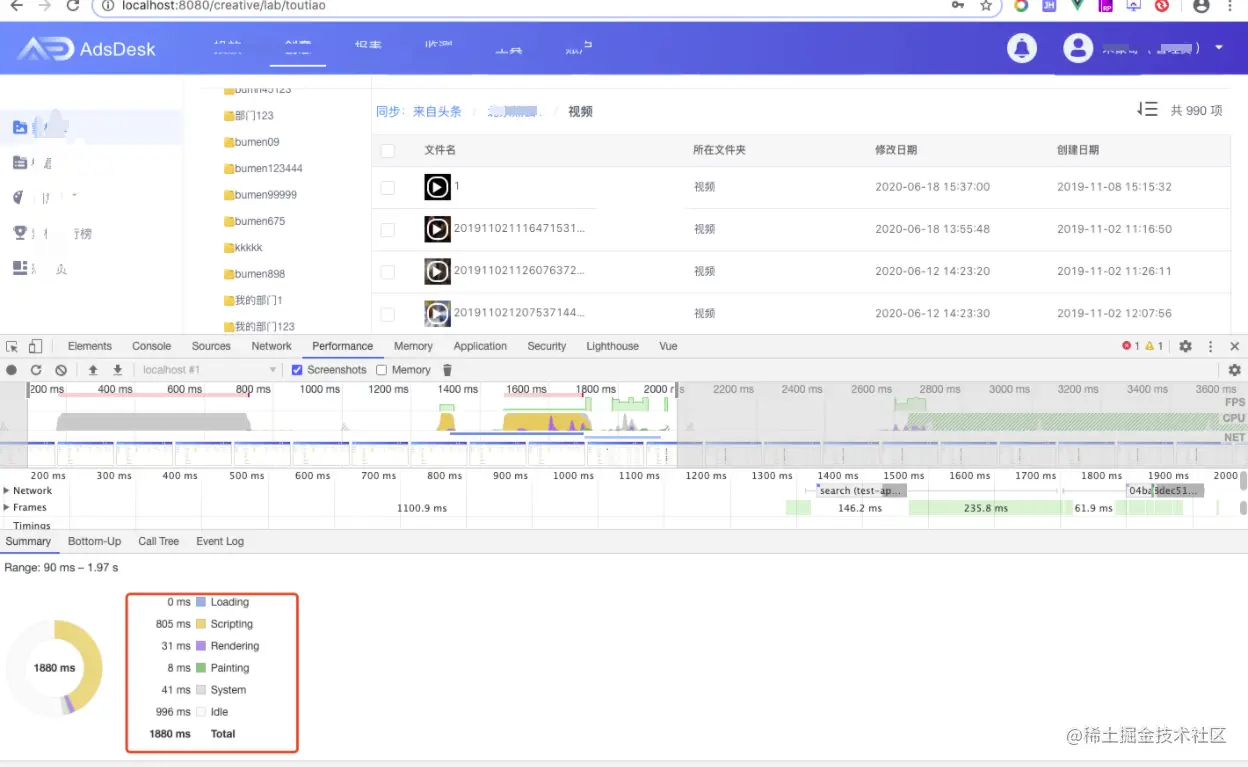Image resolution: width=1248 pixels, height=767 pixels.
Task: Enable the Memory checkbox
Action: [x=381, y=370]
